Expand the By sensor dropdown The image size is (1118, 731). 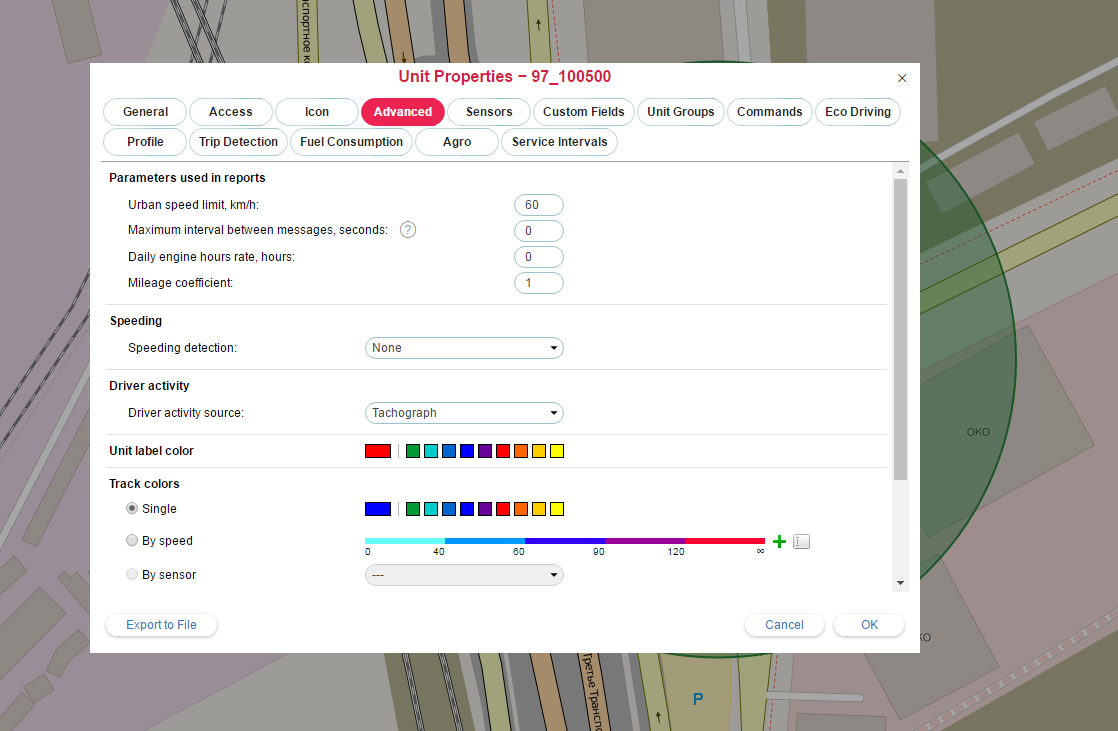point(464,575)
